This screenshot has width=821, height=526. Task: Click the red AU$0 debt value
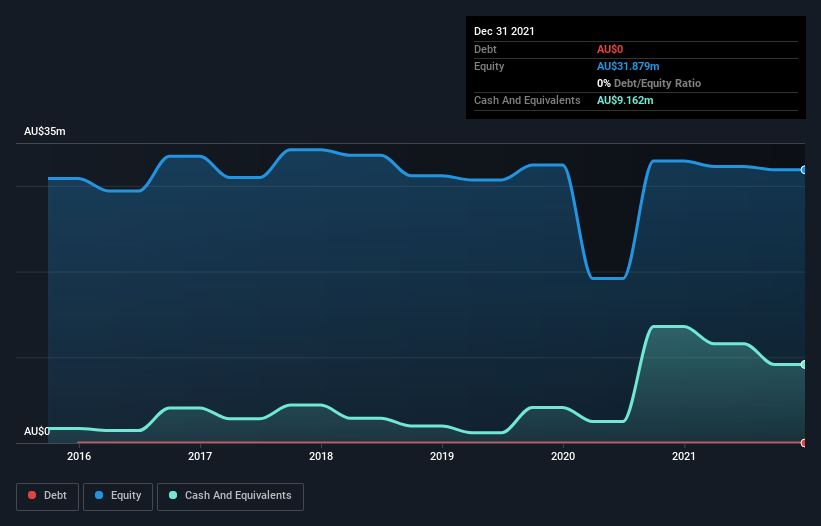pos(610,49)
